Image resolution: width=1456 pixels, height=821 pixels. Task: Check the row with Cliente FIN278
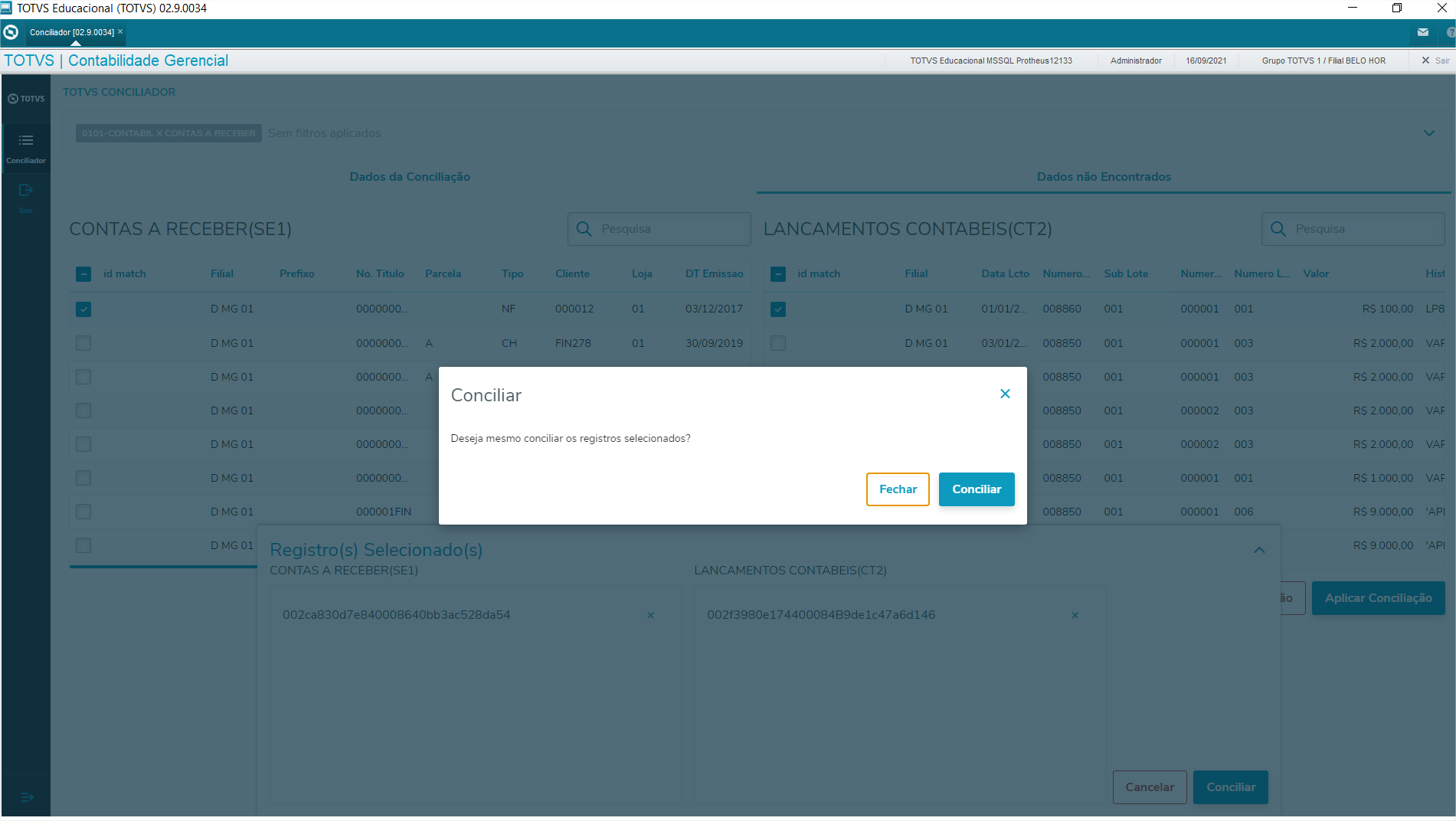[x=83, y=343]
